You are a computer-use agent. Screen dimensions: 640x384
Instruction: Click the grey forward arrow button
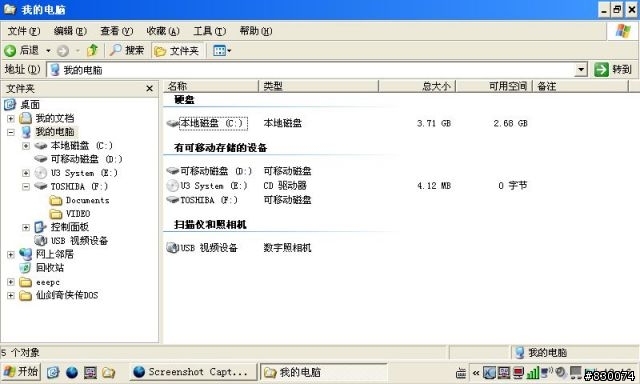[63, 51]
